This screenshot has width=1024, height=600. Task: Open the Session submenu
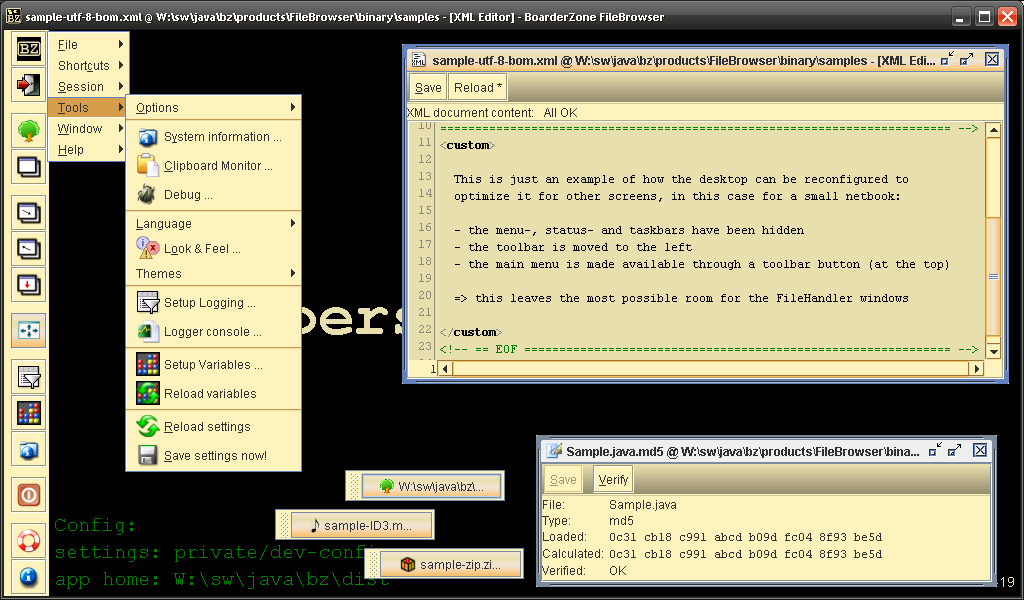[x=87, y=86]
